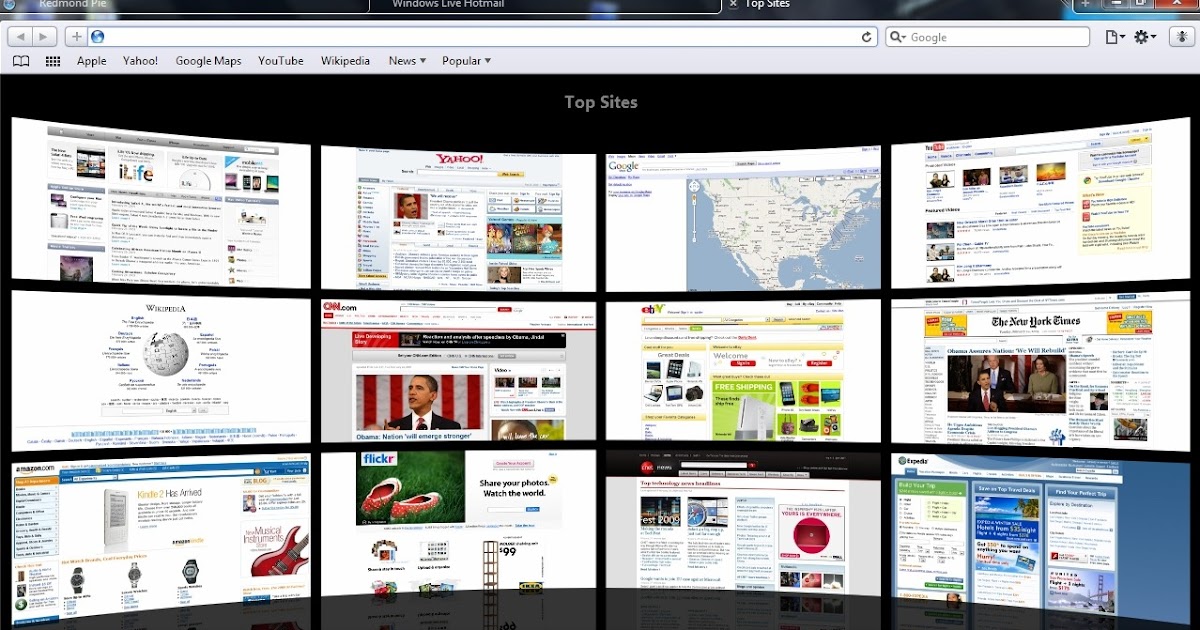Open the settings gear menu
1200x630 pixels.
click(x=1145, y=37)
